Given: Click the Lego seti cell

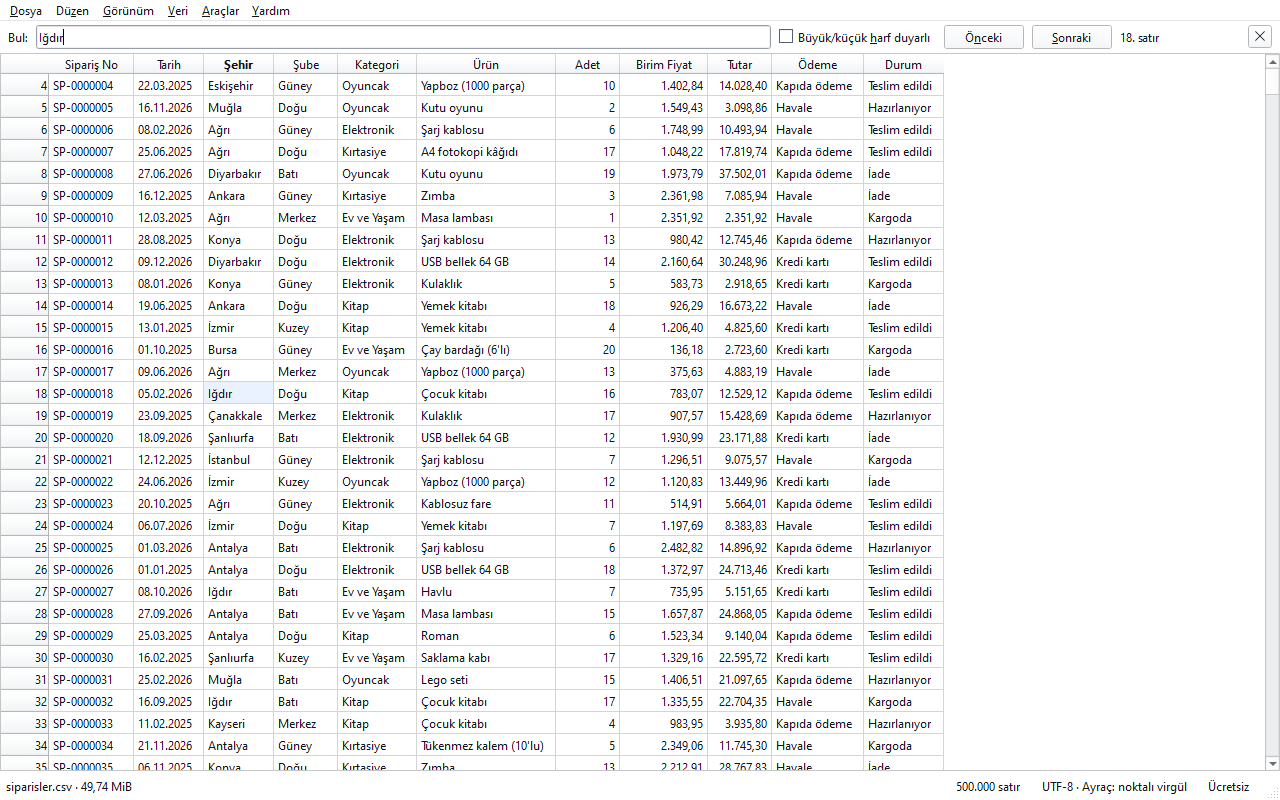Looking at the screenshot, I should click(x=486, y=680).
